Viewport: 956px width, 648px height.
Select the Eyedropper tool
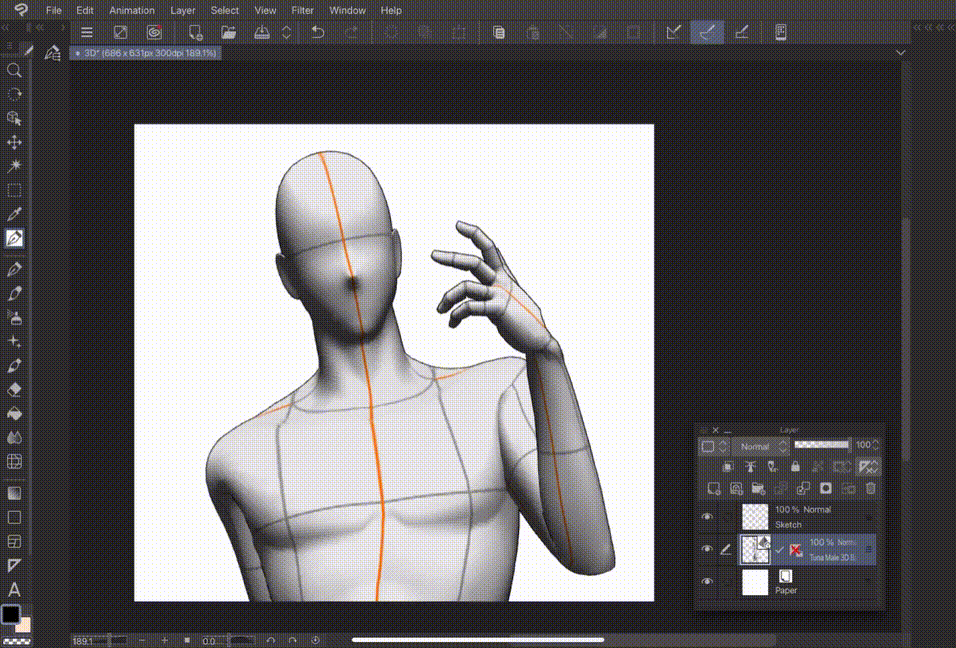coord(15,214)
